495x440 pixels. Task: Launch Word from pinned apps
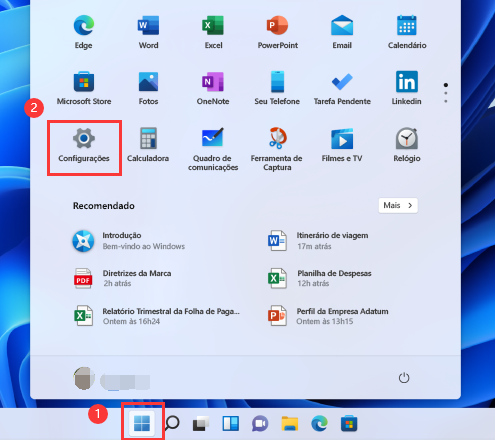point(148,32)
